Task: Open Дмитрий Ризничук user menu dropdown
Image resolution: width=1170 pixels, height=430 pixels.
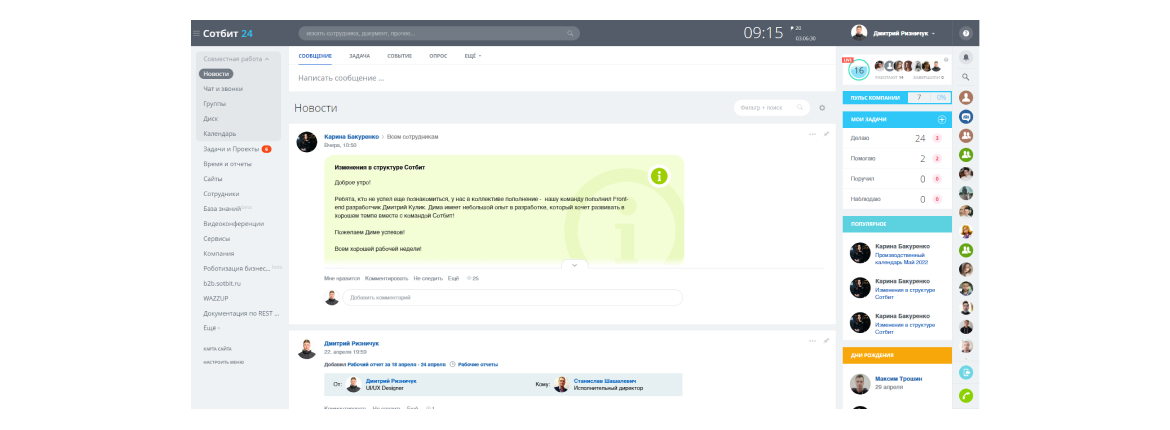Action: 905,34
